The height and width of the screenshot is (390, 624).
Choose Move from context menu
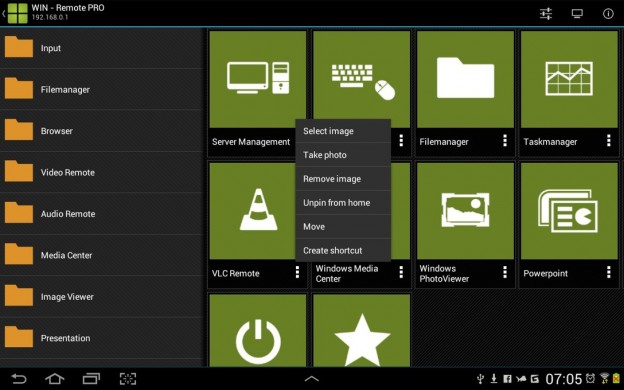(x=343, y=226)
